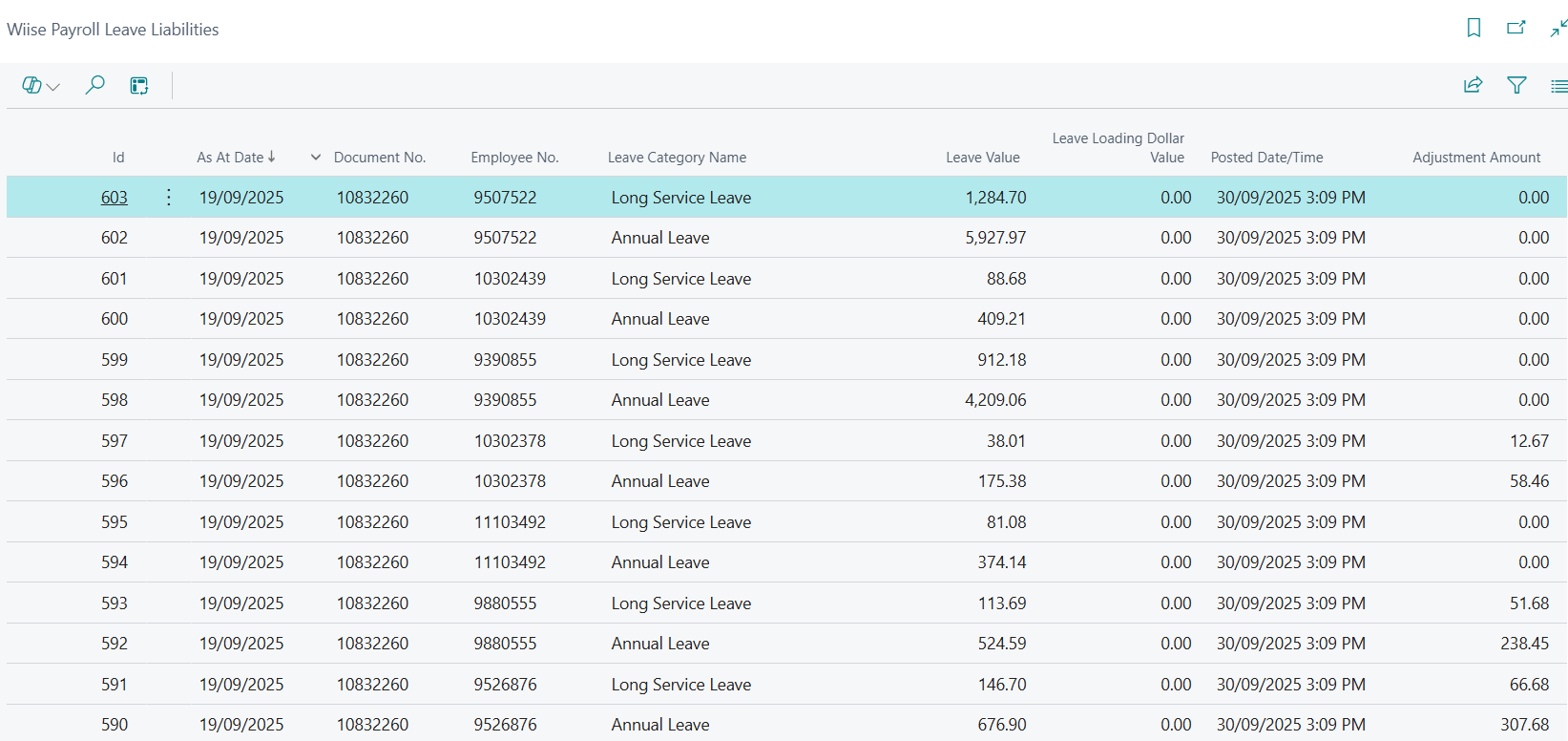Show list view layout options
This screenshot has height=741, width=1568.
[x=1558, y=86]
